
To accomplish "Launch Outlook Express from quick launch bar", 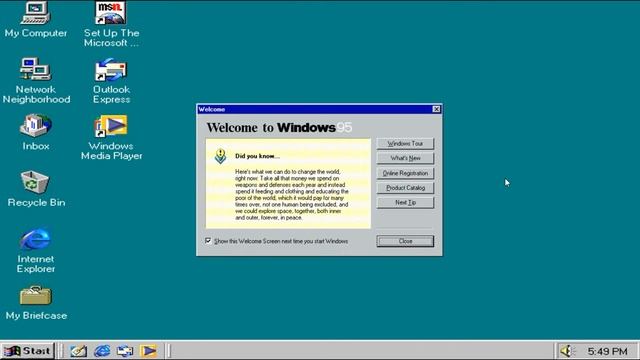I will tap(125, 351).
